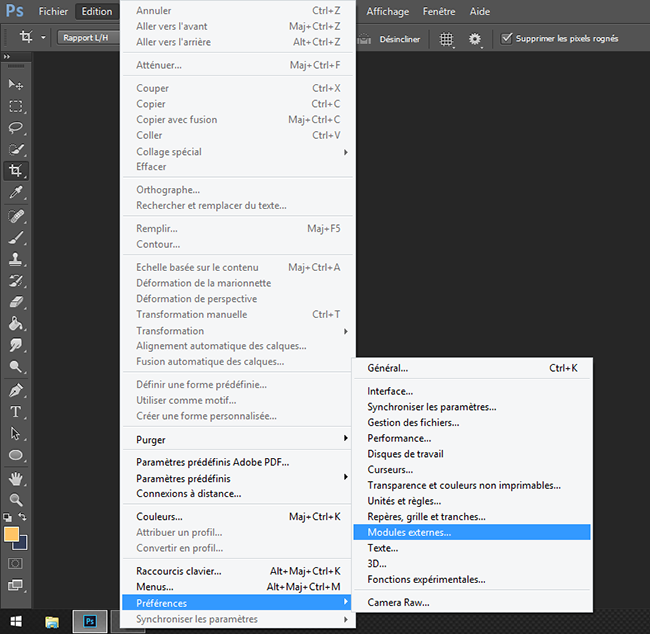Open the 'Affichage' menu

point(387,12)
